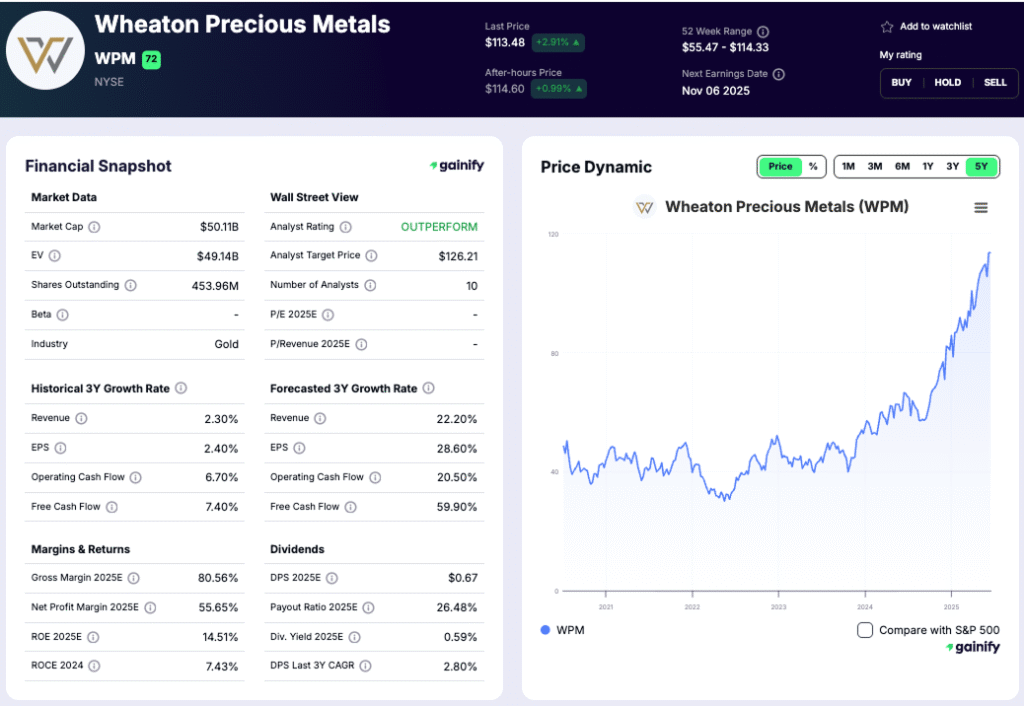The width and height of the screenshot is (1024, 706).
Task: Click the blue WPM legend dot
Action: point(545,630)
